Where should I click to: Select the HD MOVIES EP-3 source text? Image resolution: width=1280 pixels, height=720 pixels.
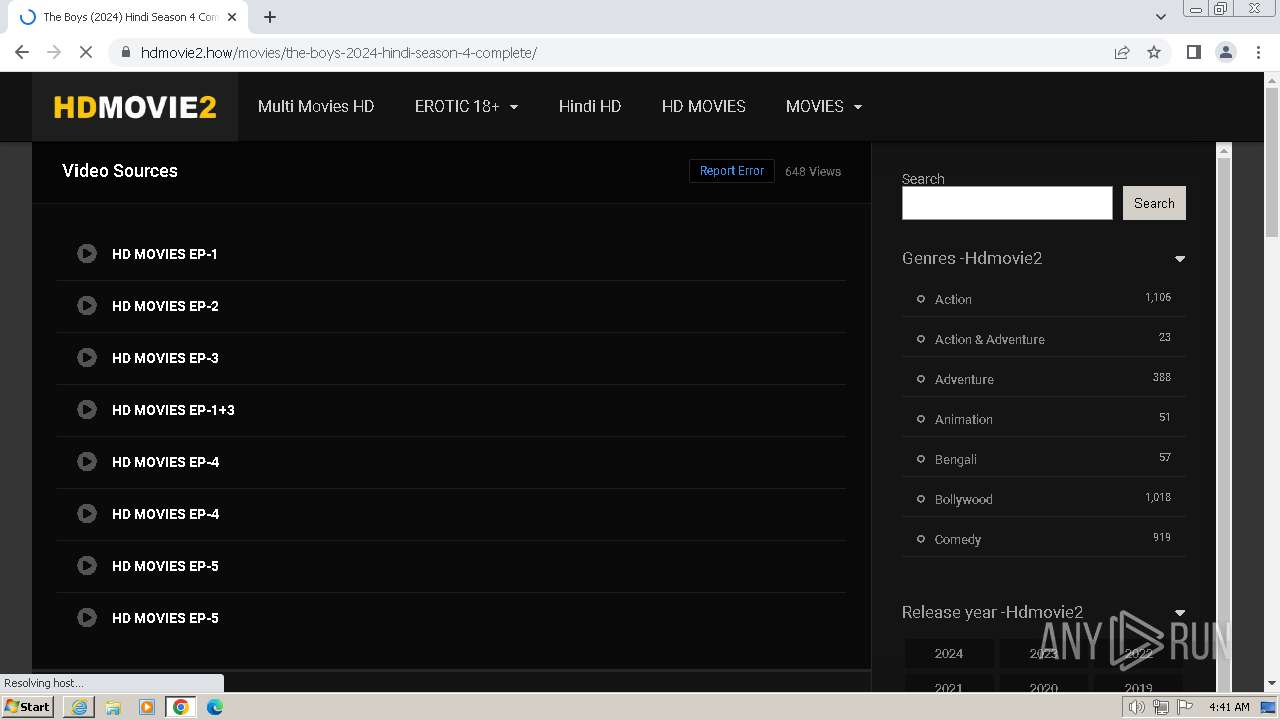tap(165, 358)
